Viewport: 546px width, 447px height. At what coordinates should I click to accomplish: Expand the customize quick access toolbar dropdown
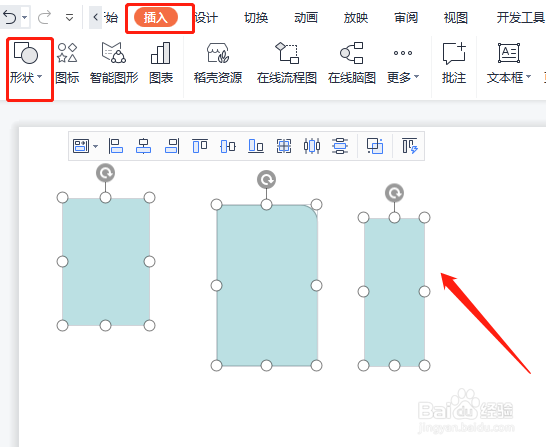(69, 17)
